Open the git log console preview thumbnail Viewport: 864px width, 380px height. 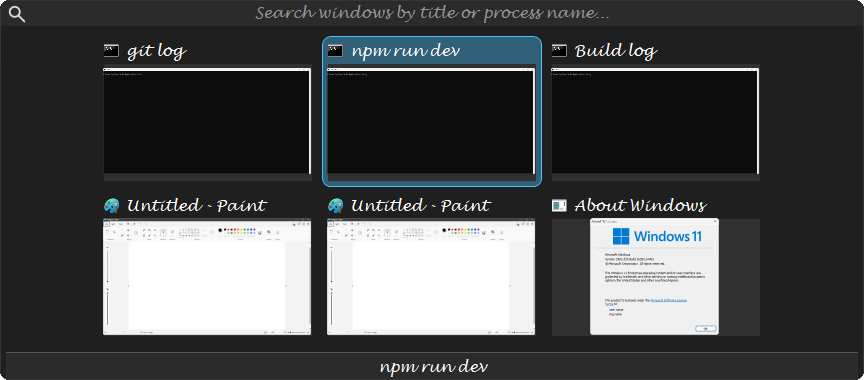[207, 122]
